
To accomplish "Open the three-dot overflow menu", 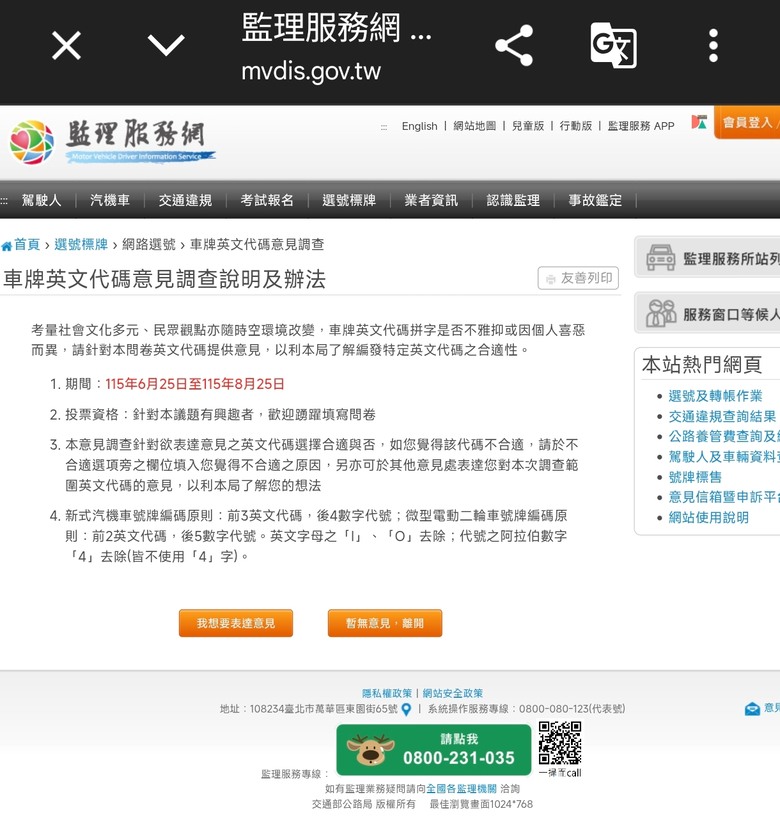I will [713, 45].
